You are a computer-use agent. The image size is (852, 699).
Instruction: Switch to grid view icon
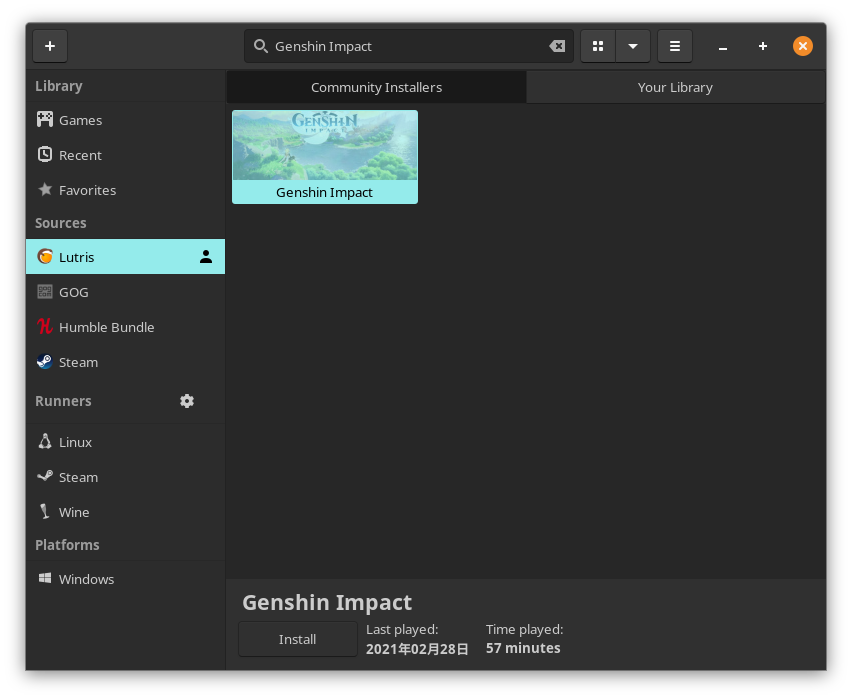click(x=598, y=46)
